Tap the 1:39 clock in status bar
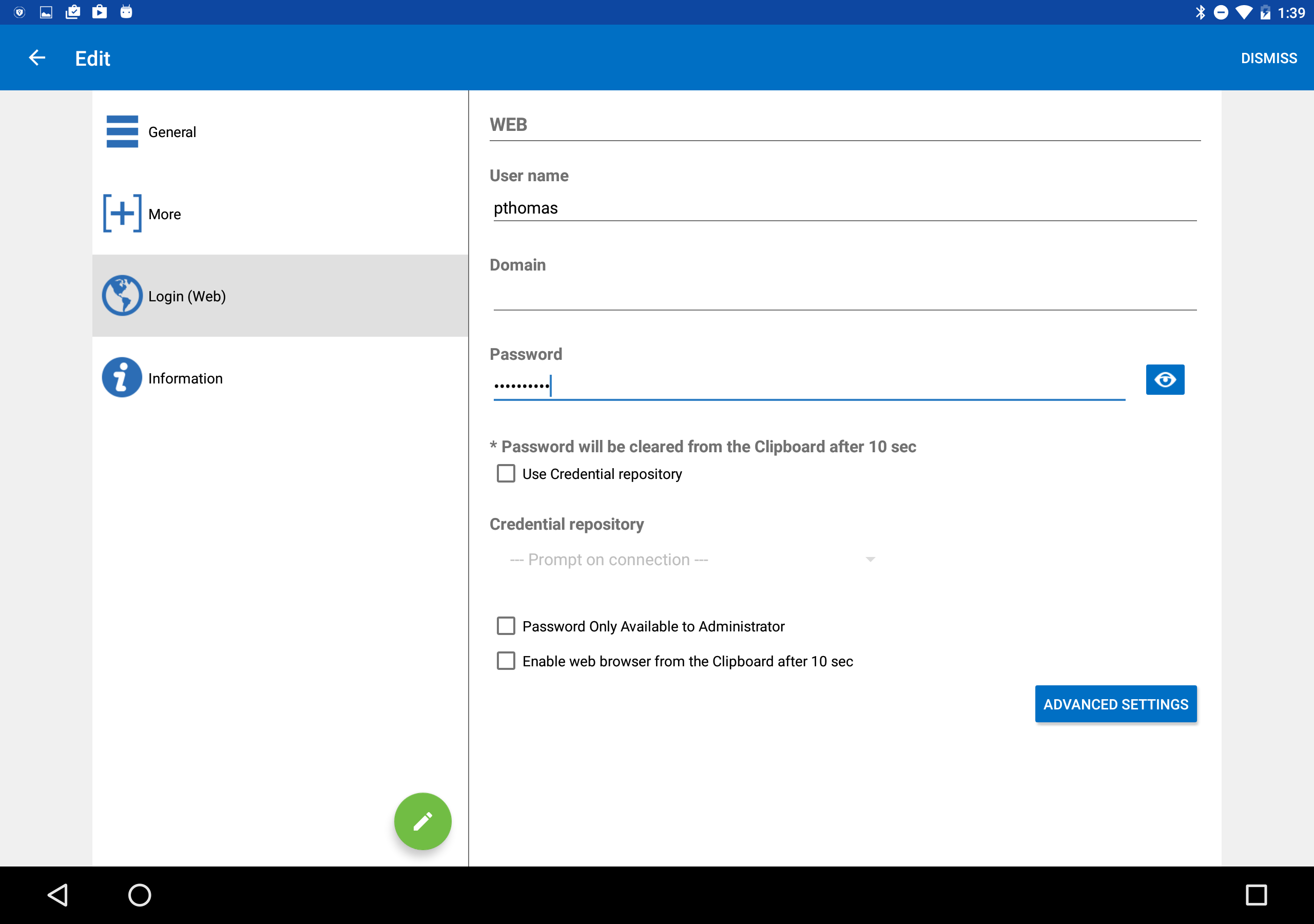The image size is (1314, 924). click(x=1291, y=13)
